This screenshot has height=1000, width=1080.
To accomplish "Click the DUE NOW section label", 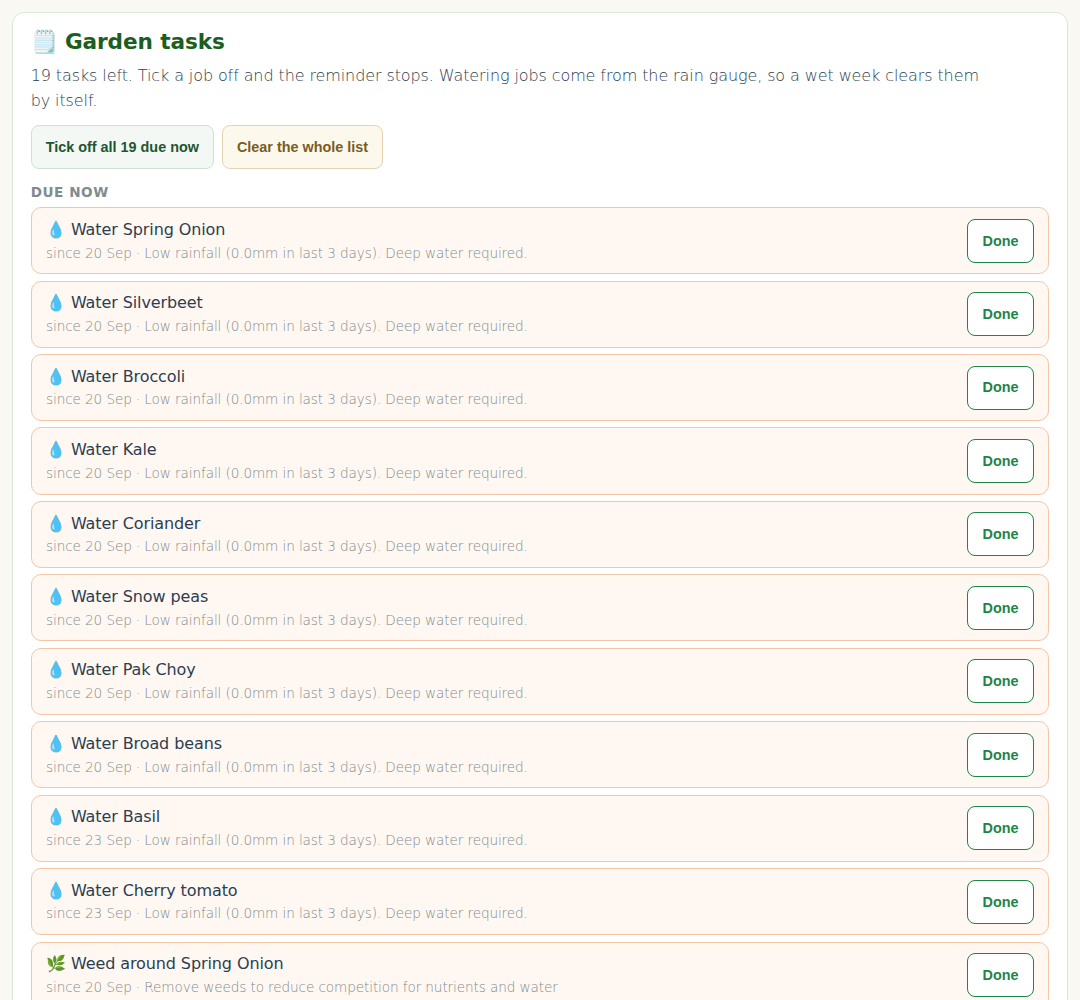I will 70,192.
